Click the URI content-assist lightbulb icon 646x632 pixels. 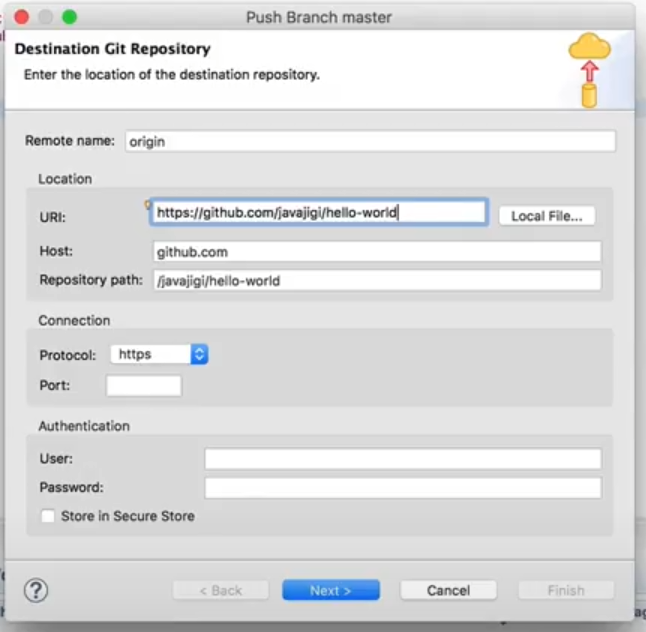(x=147, y=204)
